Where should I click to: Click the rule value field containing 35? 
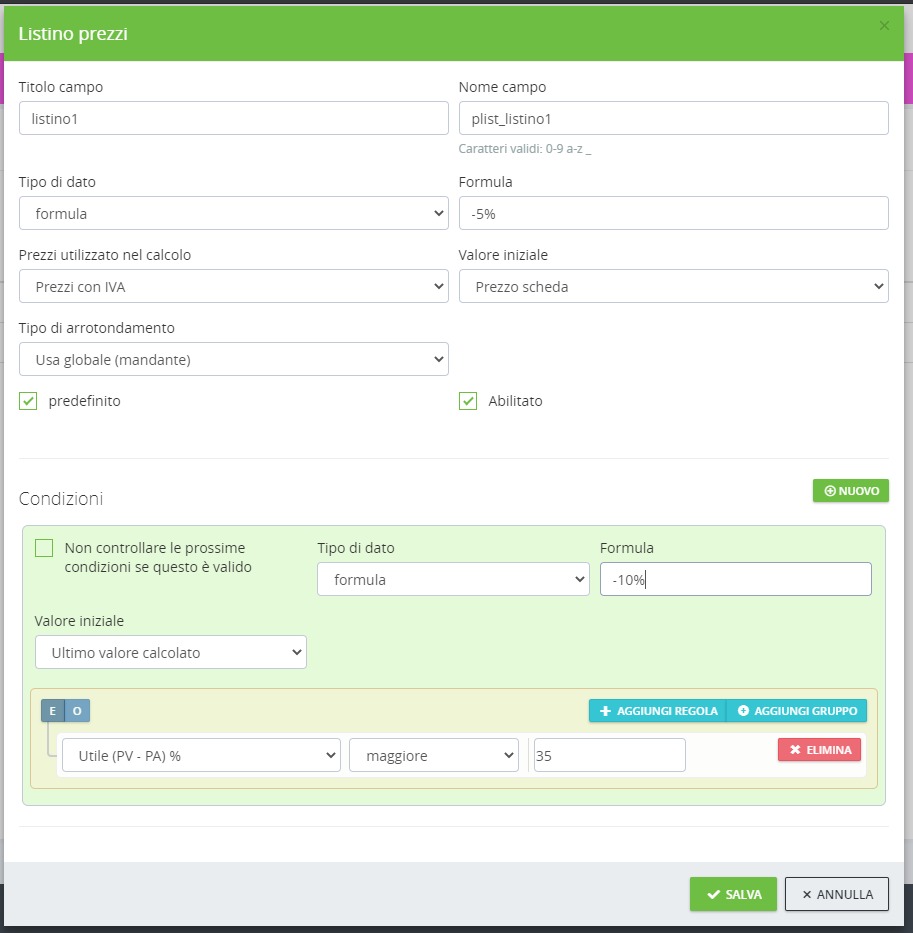pyautogui.click(x=609, y=756)
